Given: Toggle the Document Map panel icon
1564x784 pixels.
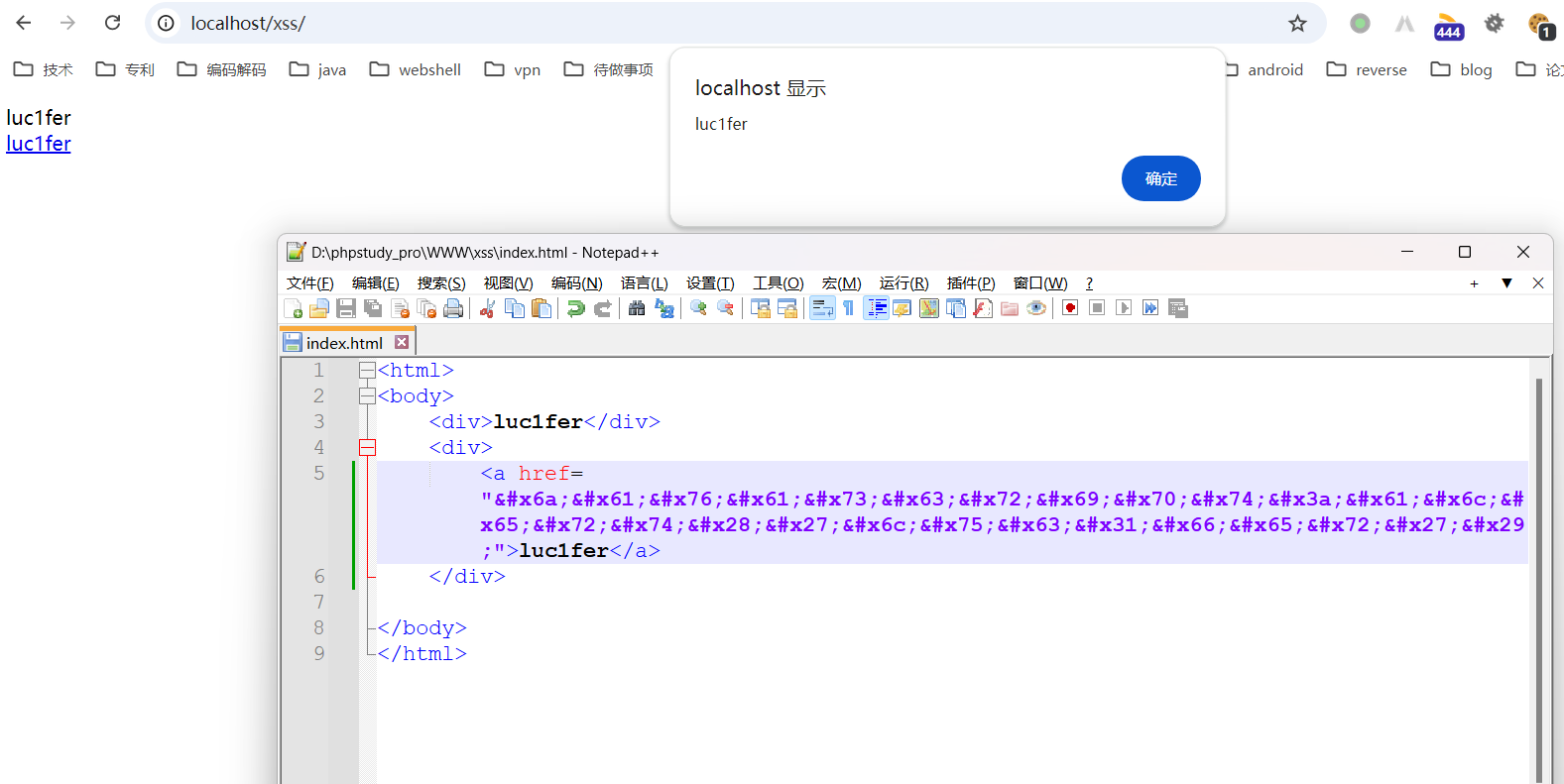Looking at the screenshot, I should click(x=929, y=308).
